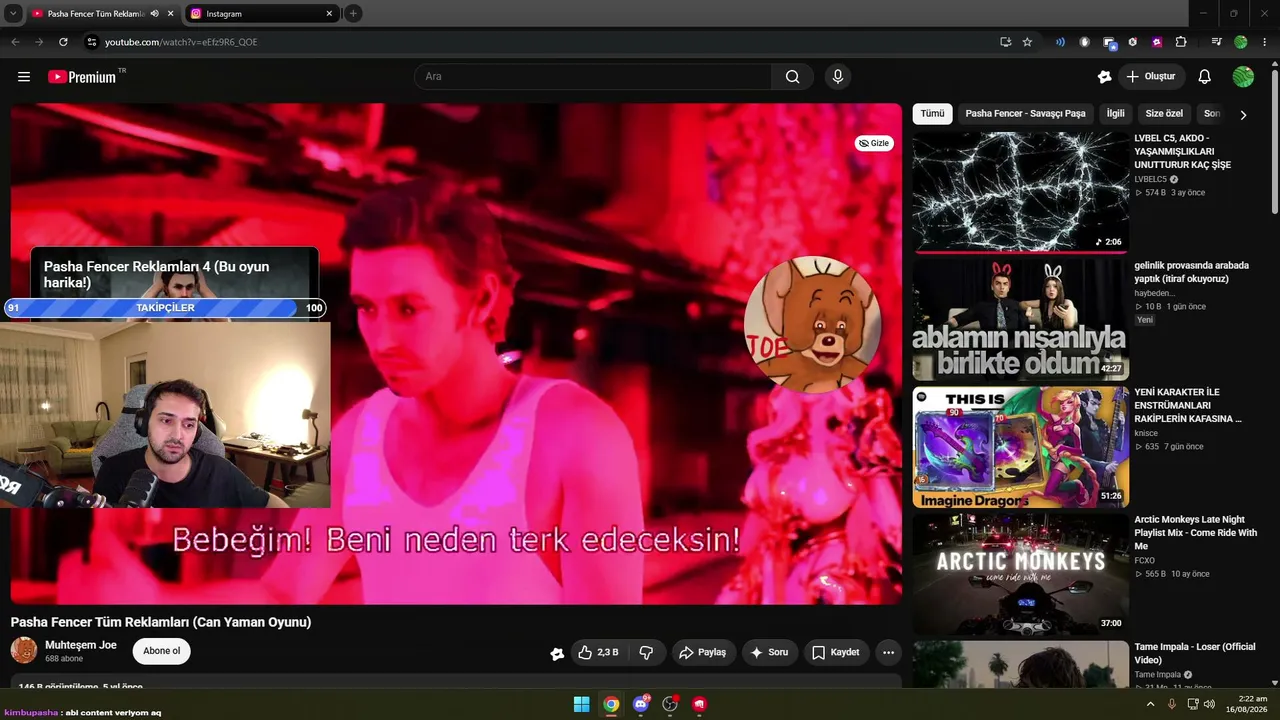1280x720 pixels.
Task: Open Discord from the taskbar
Action: coord(641,704)
